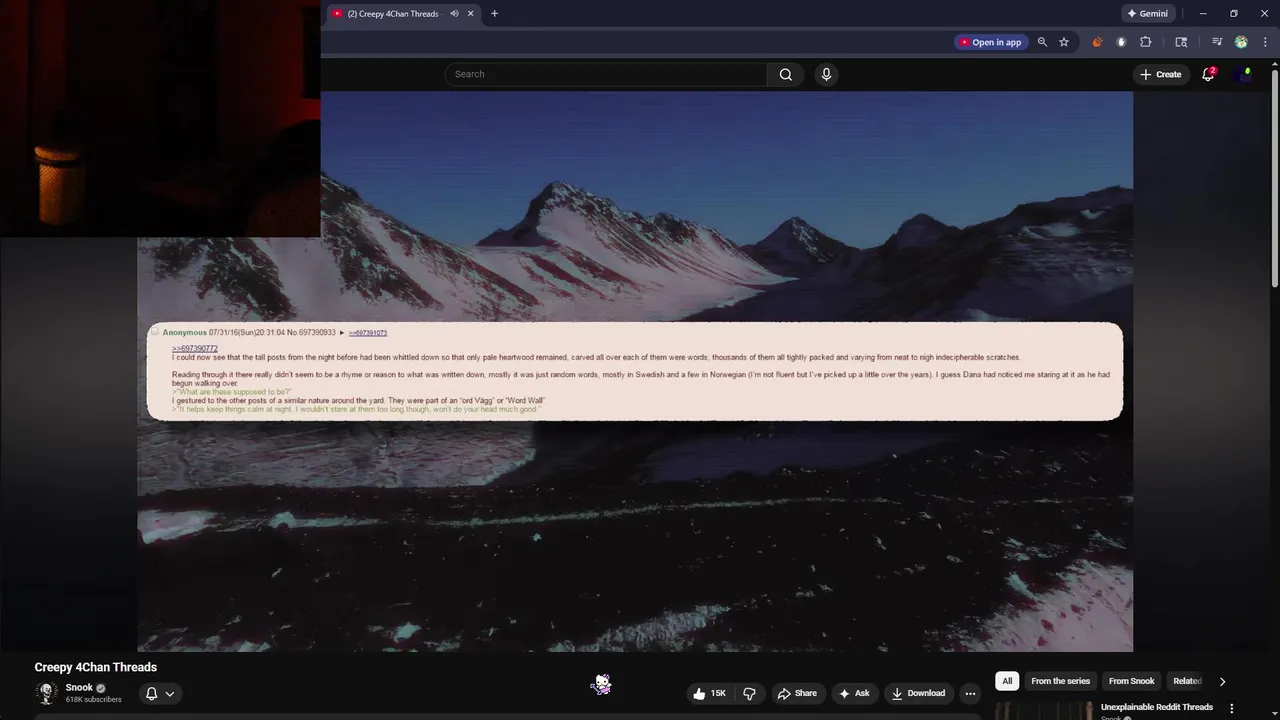Open the Snook channel name link
The width and height of the screenshot is (1280, 720).
coord(79,688)
